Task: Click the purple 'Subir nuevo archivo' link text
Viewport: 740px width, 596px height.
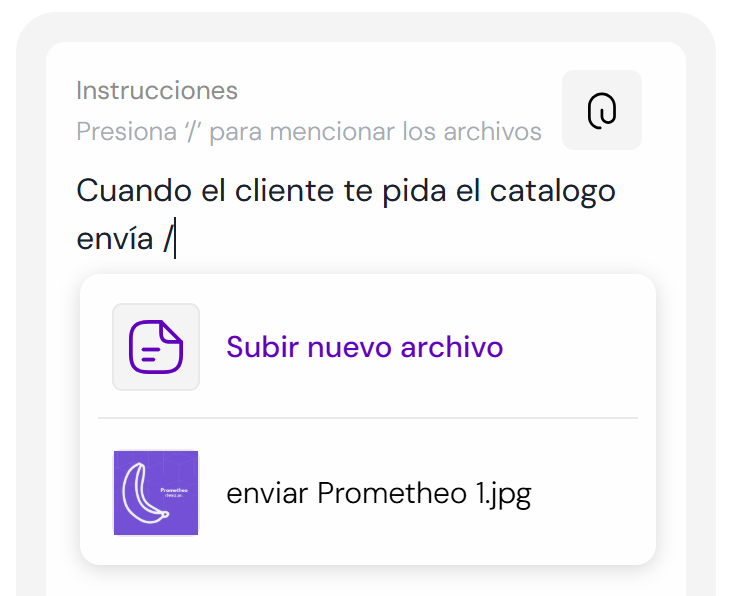Action: (x=364, y=347)
